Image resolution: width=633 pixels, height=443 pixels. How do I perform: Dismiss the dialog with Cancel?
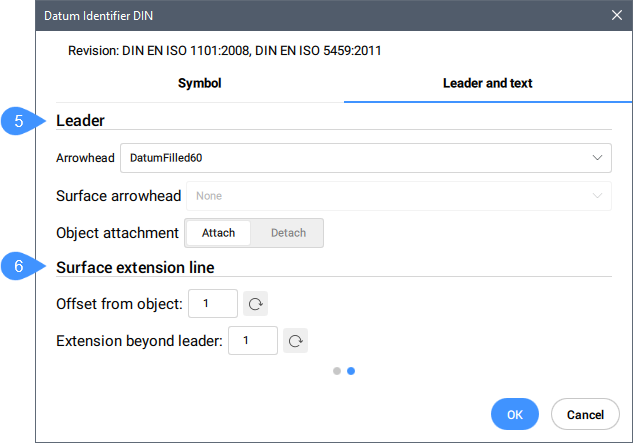(585, 414)
